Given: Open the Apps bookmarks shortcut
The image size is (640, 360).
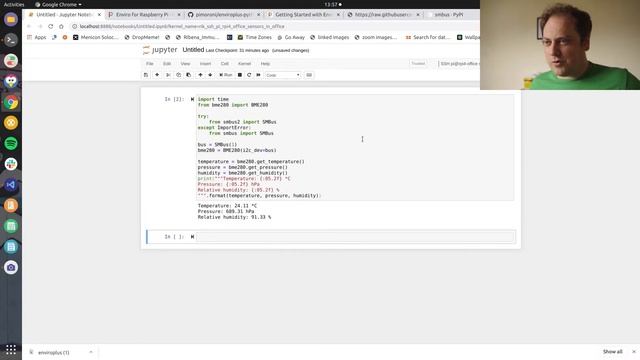Looking at the screenshot, I should click(37, 37).
